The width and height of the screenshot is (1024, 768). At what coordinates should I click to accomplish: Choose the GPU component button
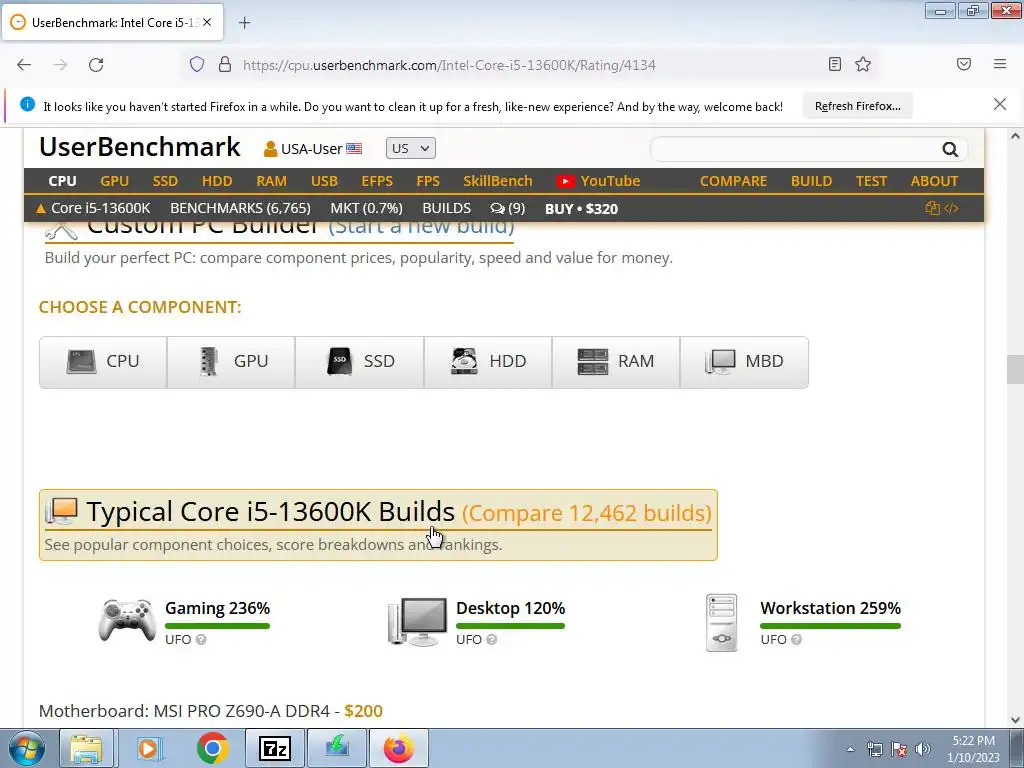231,362
